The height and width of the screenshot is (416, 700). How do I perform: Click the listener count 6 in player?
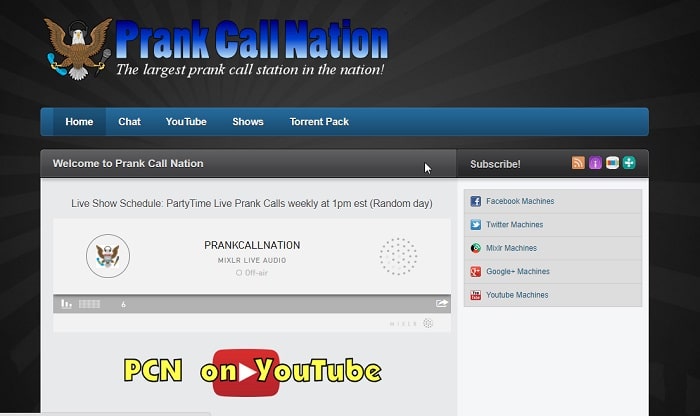point(123,304)
